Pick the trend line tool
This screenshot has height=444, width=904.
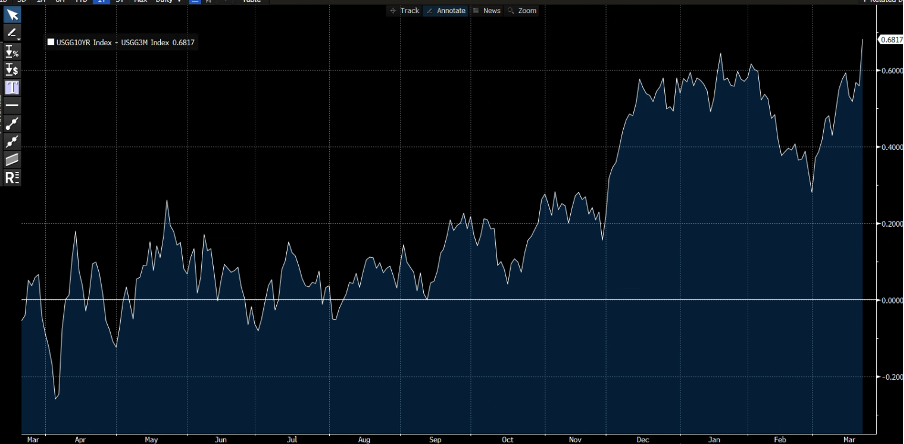point(12,123)
